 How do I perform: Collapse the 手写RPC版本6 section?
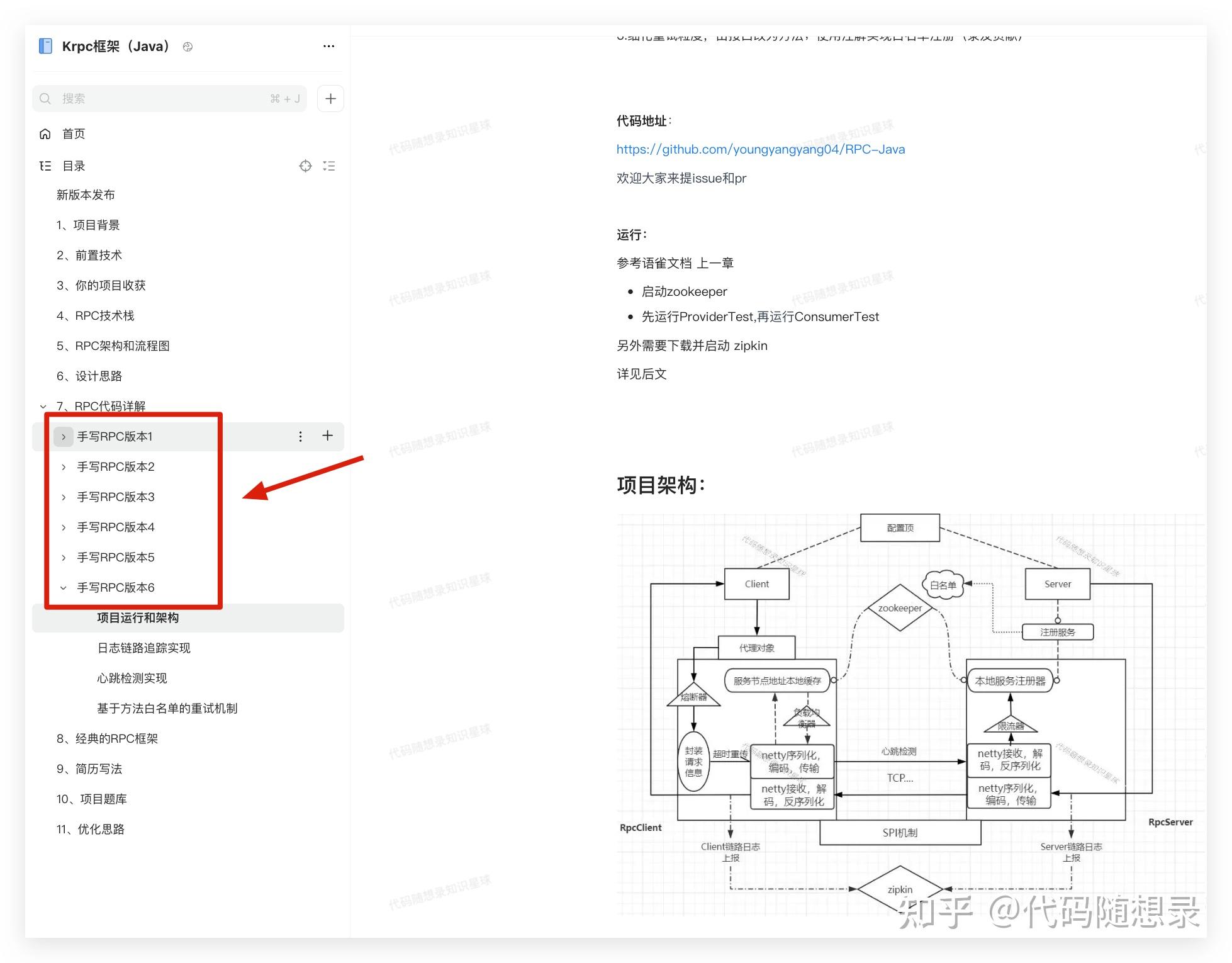click(63, 587)
